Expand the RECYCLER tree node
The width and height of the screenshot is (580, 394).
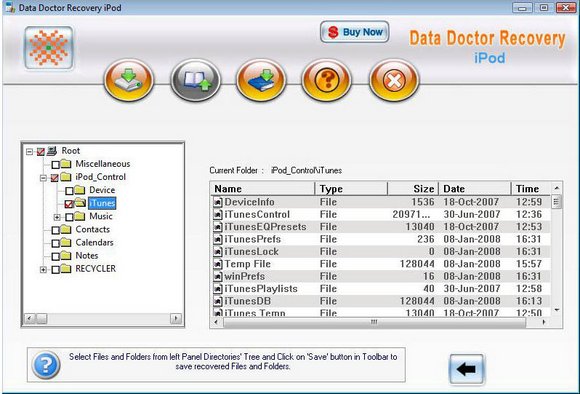(43, 269)
